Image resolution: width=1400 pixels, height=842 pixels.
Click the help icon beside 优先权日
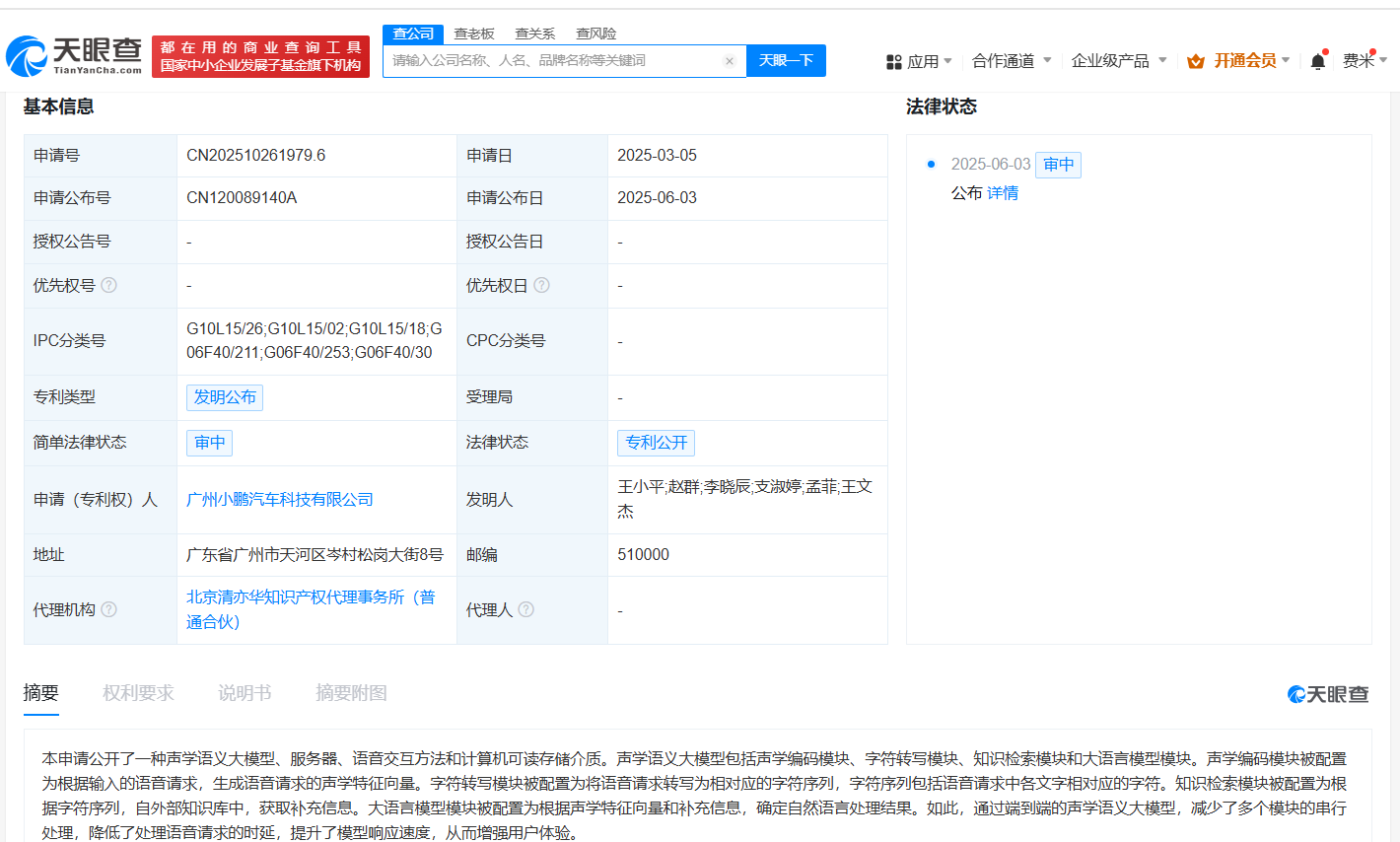coord(541,285)
